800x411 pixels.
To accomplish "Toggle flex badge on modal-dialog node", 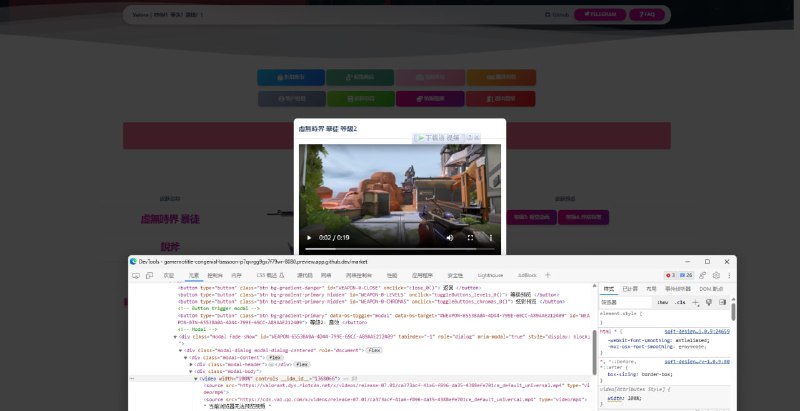I will [374, 350].
